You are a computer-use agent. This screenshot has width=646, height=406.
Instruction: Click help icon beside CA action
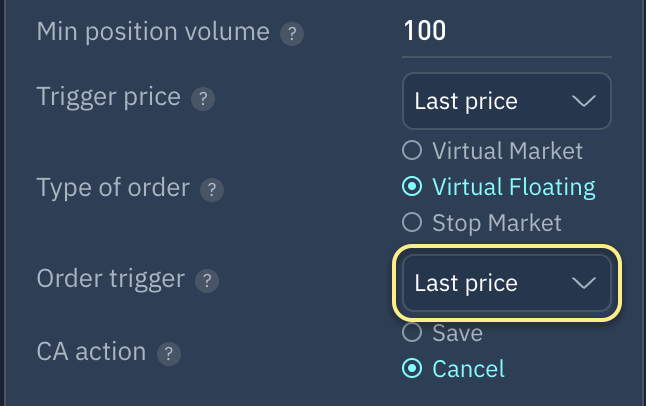coord(169,353)
